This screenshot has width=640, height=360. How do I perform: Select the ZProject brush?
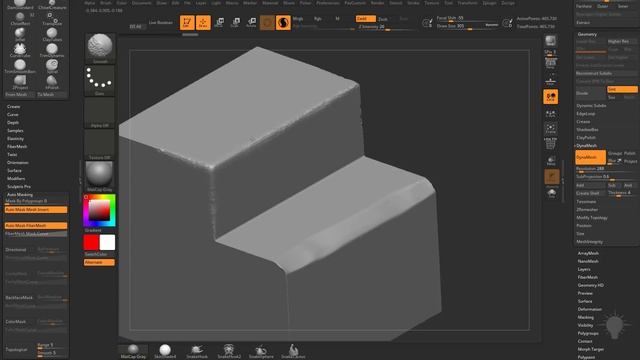[x=20, y=82]
